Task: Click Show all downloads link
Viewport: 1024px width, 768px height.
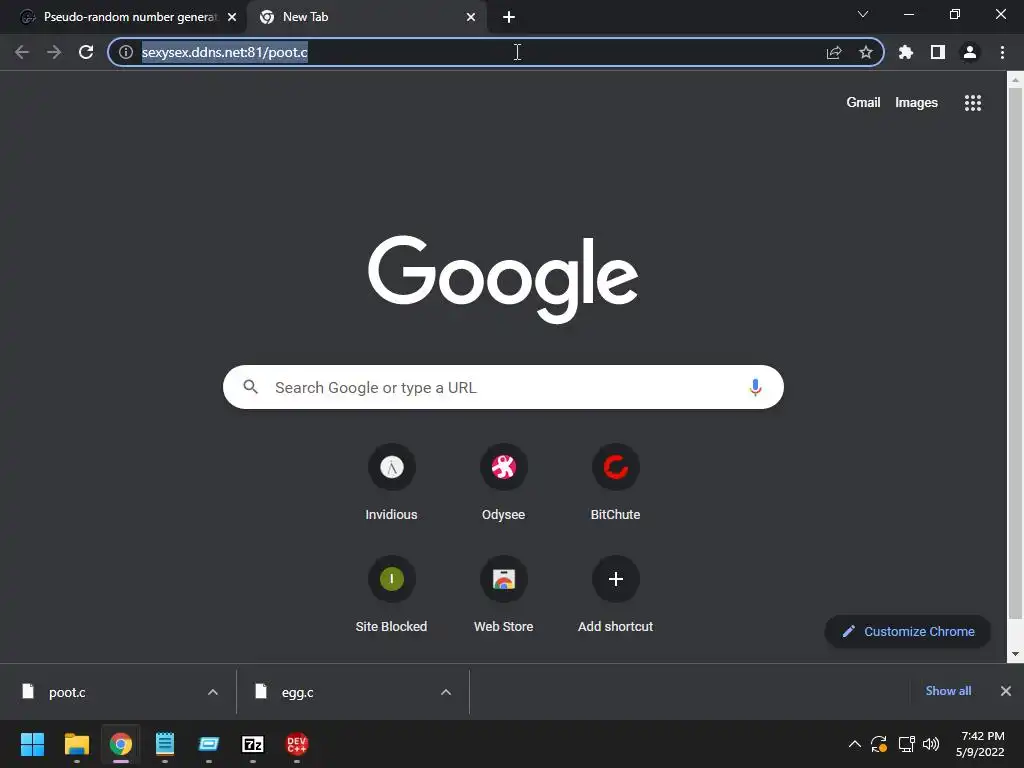Action: click(x=948, y=691)
